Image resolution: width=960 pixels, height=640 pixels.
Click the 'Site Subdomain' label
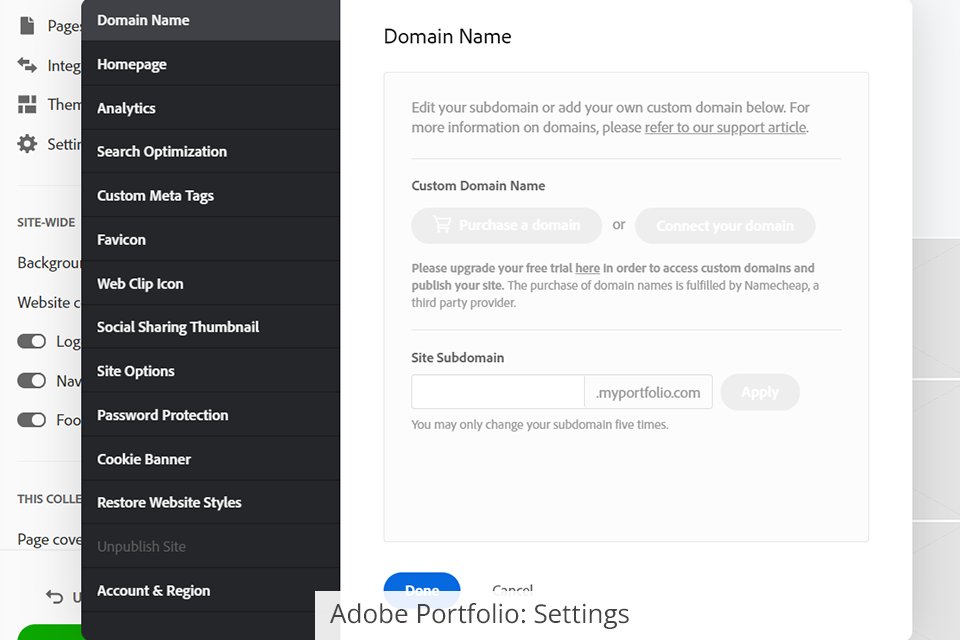point(457,358)
